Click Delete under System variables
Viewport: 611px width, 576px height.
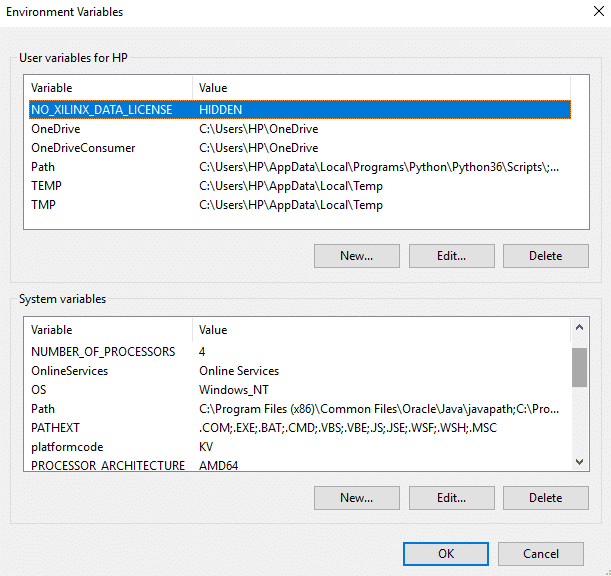pyautogui.click(x=545, y=498)
